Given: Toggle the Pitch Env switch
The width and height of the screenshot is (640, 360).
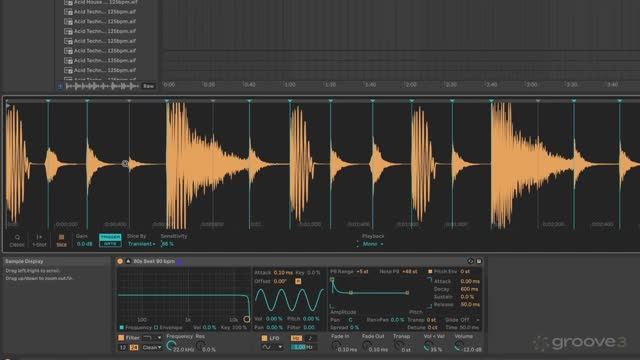Looking at the screenshot, I should (430, 271).
